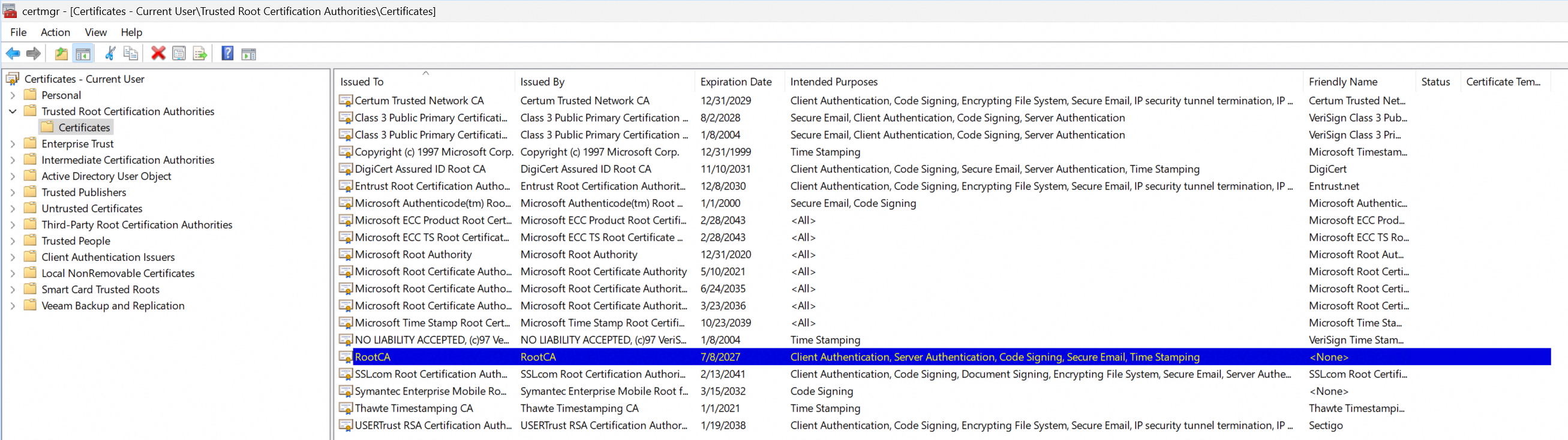Expand the Untrusted Certificates node

(x=13, y=208)
